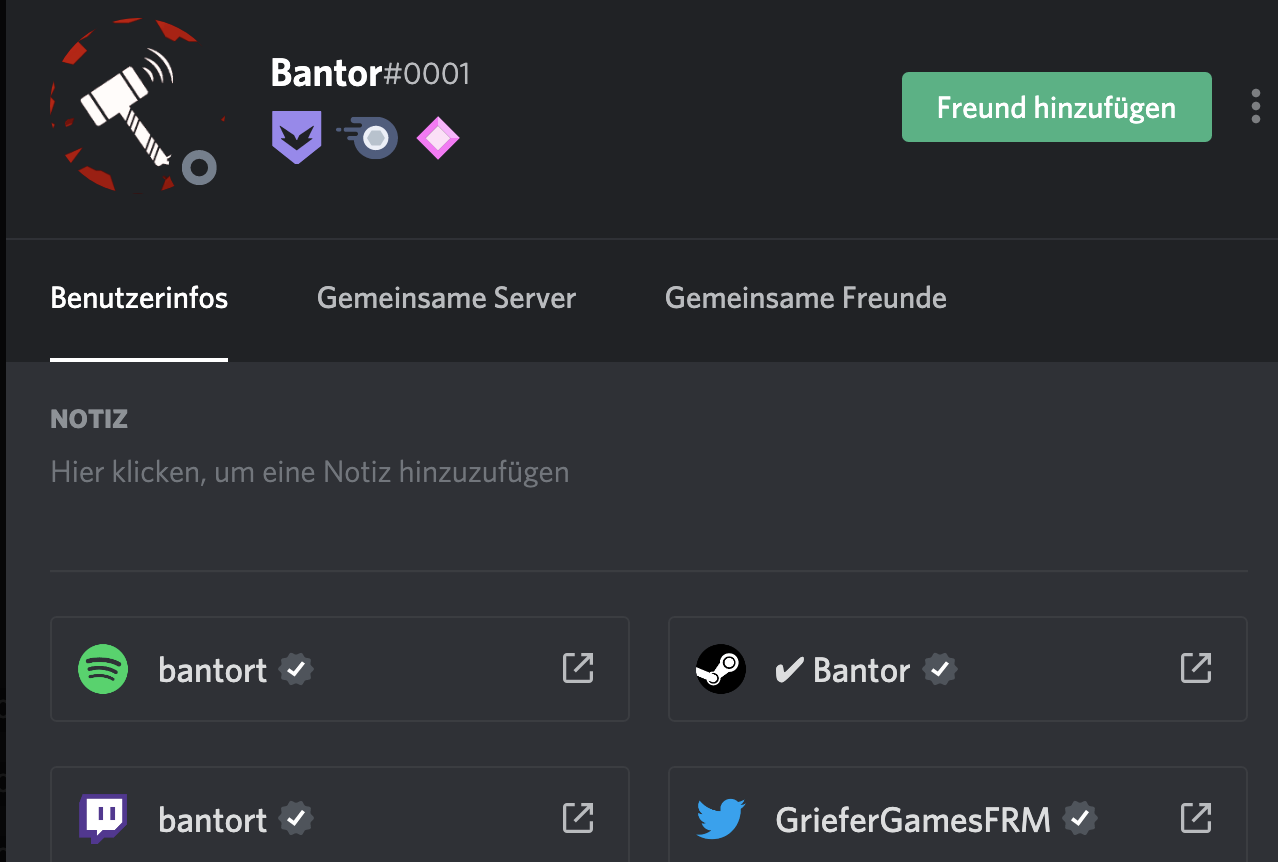
Task: Click the Bantor#0001 username text
Action: coord(370,74)
